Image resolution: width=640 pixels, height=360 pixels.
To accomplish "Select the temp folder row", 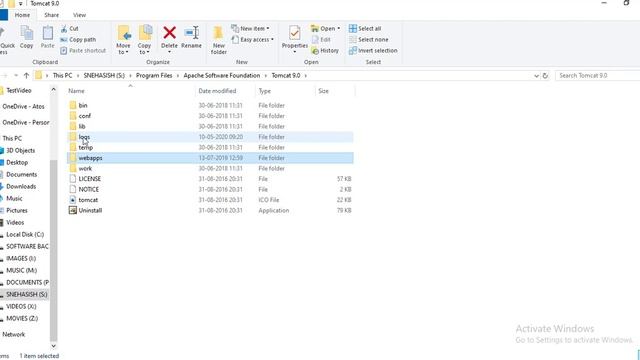I will pos(210,147).
